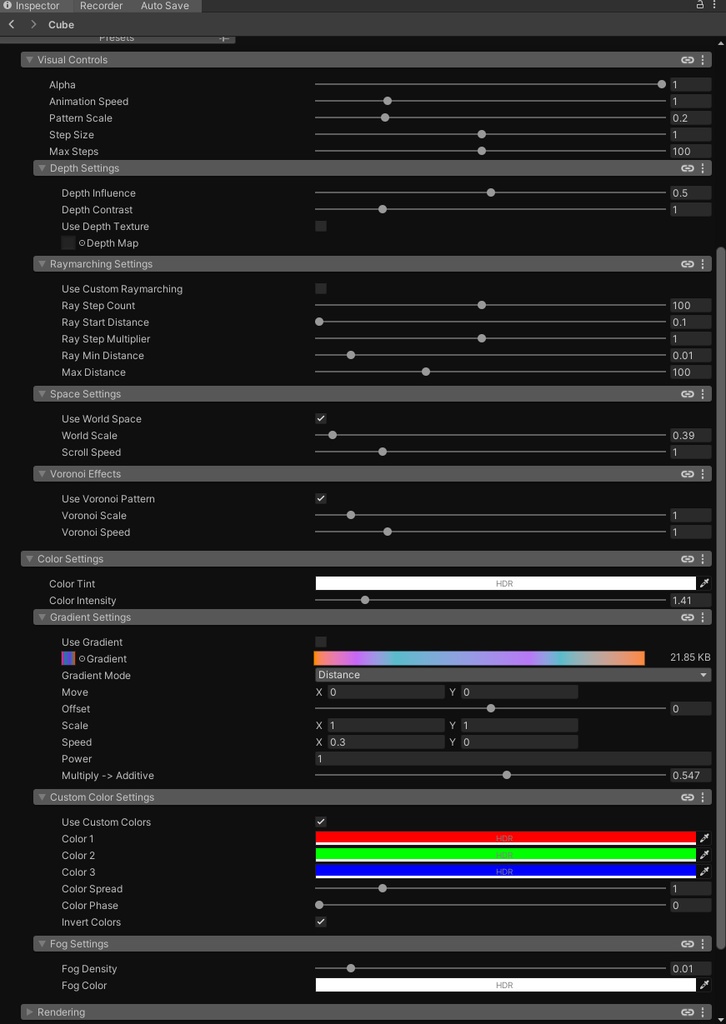Click the link icon on Depth Settings
Viewport: 726px width, 1024px height.
[x=687, y=168]
